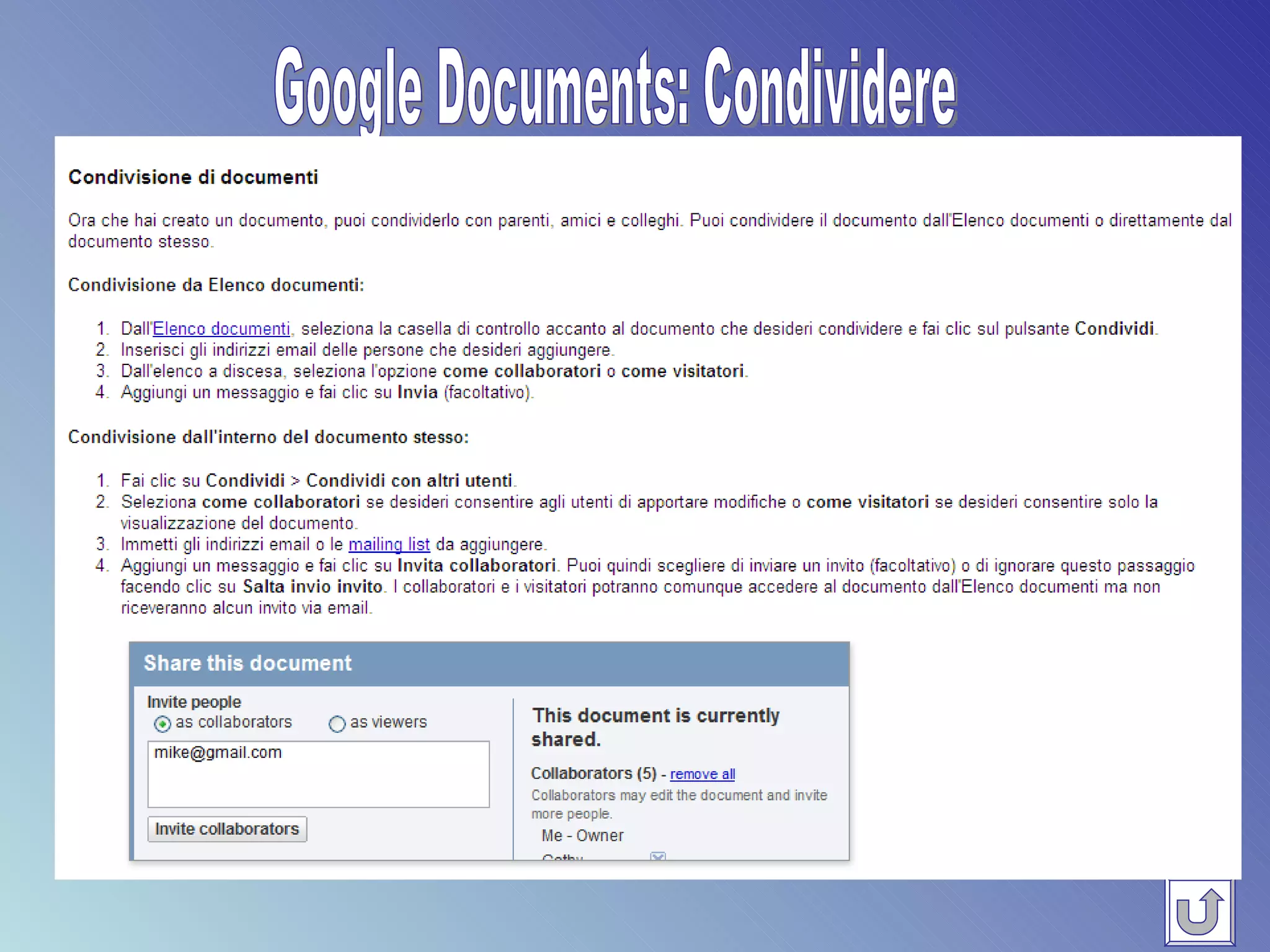
Task: Click the 'Condivisione di documenti' heading
Action: pyautogui.click(x=193, y=177)
